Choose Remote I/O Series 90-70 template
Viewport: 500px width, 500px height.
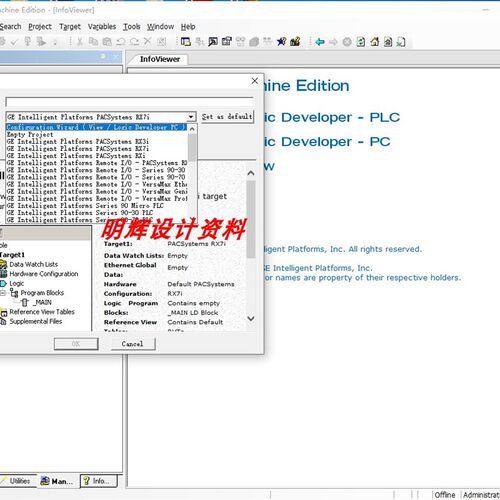click(96, 177)
